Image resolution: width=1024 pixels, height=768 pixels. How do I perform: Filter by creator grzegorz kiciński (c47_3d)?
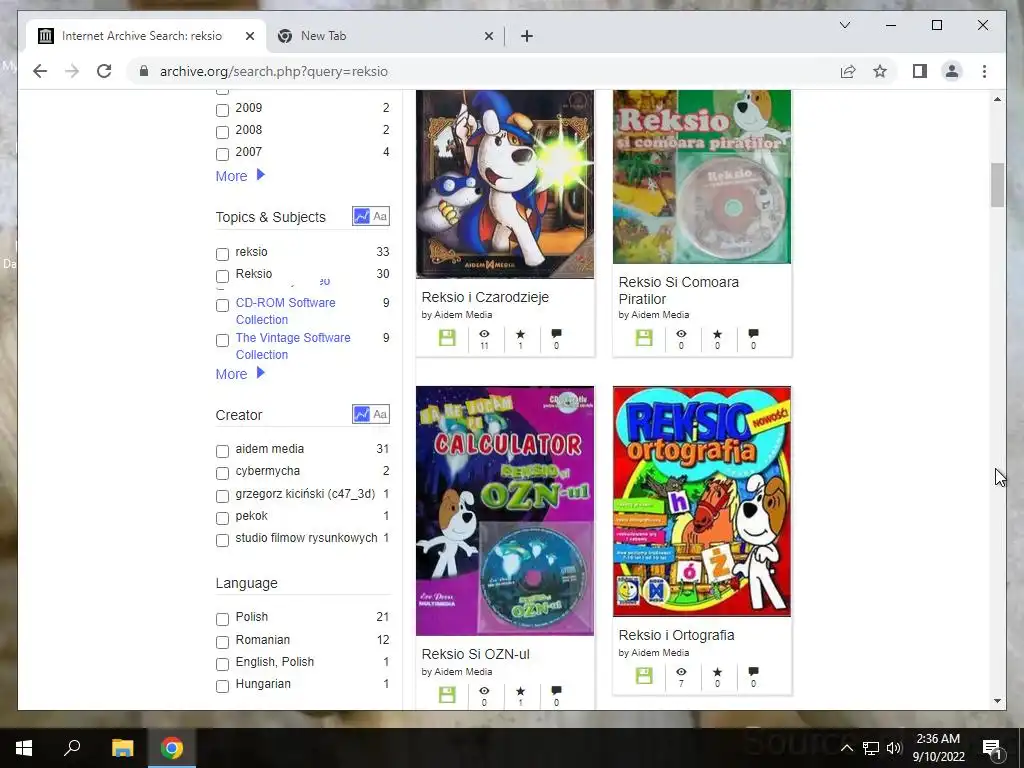coord(222,496)
